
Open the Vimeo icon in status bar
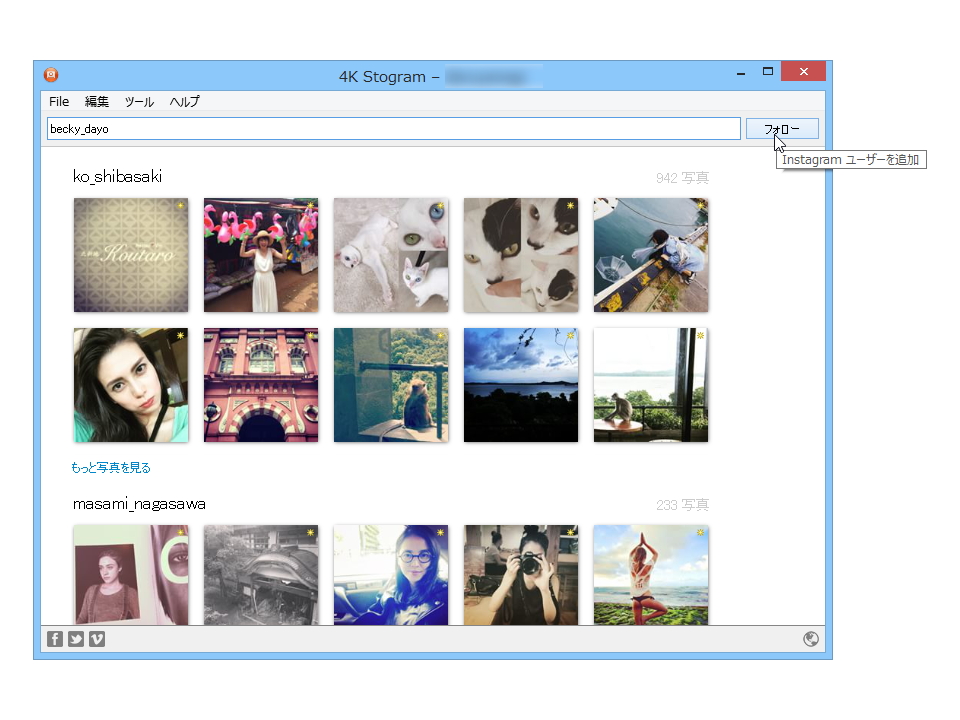pyautogui.click(x=97, y=639)
